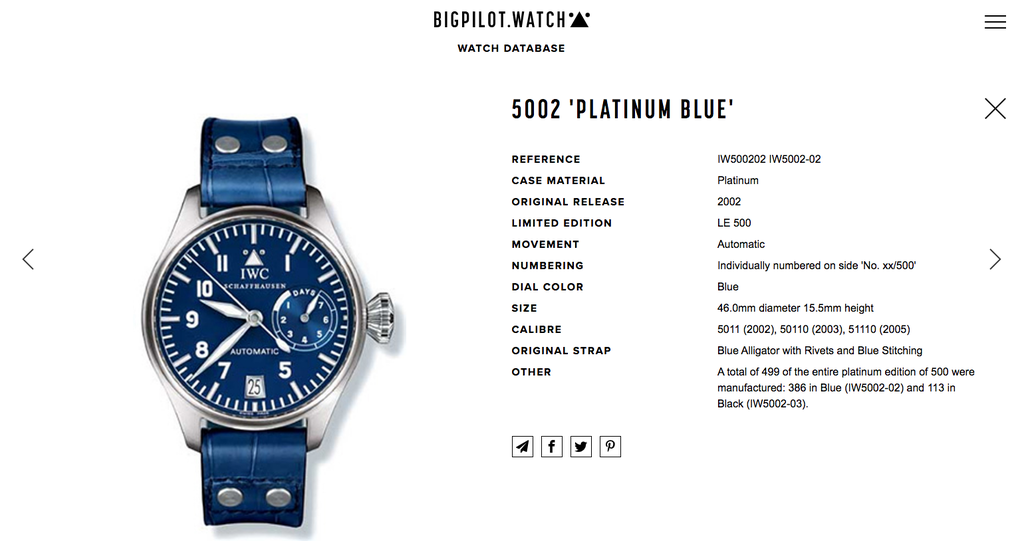Image resolution: width=1024 pixels, height=541 pixels.
Task: Go to the previous watch
Action: tap(28, 259)
